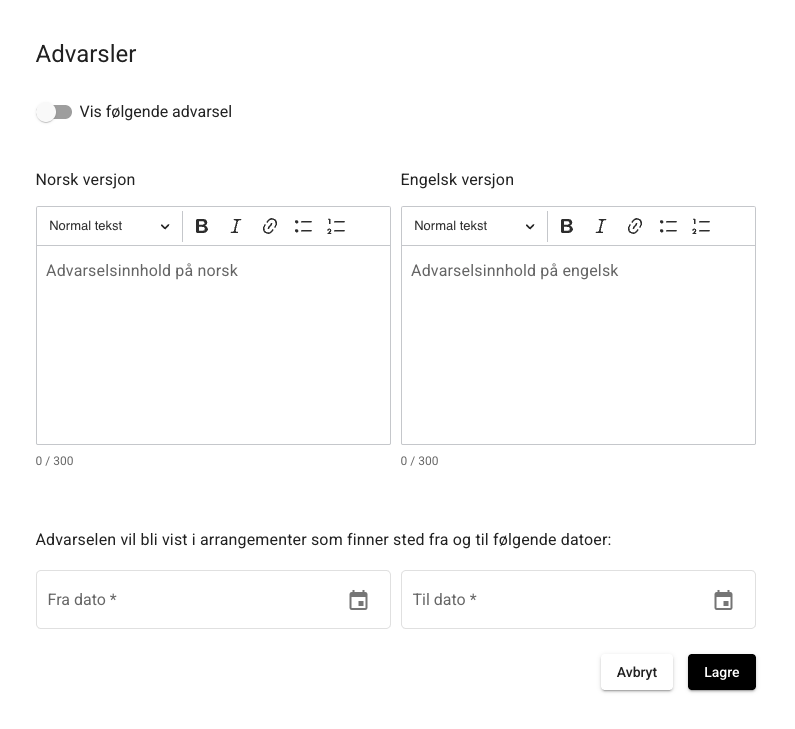This screenshot has height=729, width=795.
Task: Toggle the 'Vis følgende advarsel' switch
Action: (54, 112)
